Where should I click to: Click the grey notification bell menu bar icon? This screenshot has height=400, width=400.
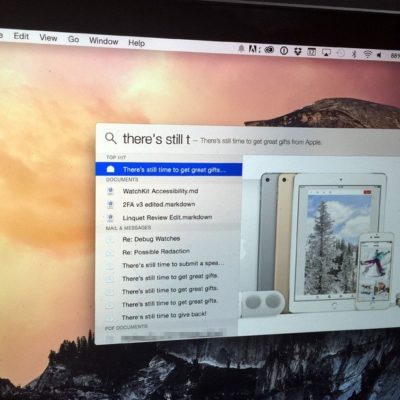(241, 49)
